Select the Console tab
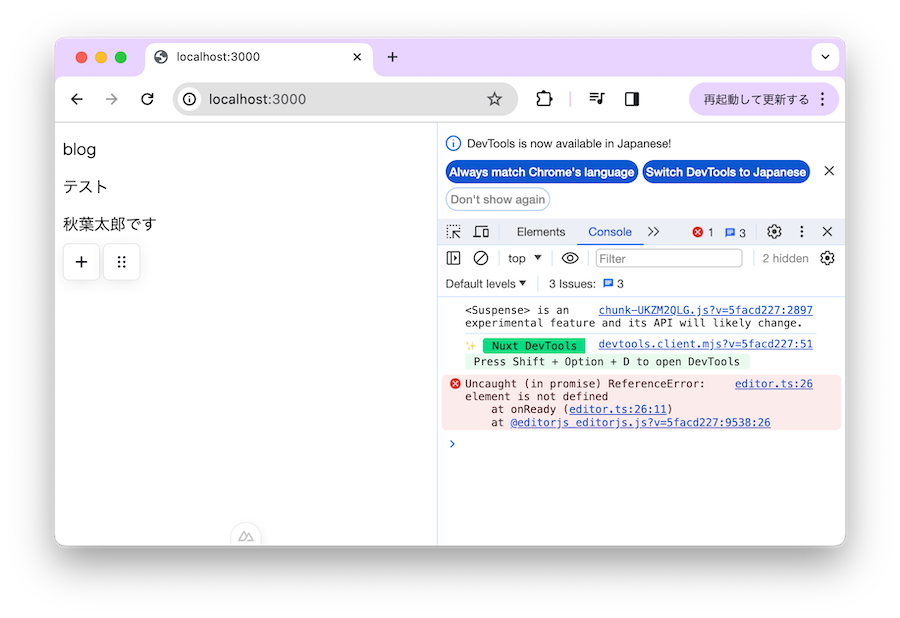The width and height of the screenshot is (900, 618). [x=610, y=232]
